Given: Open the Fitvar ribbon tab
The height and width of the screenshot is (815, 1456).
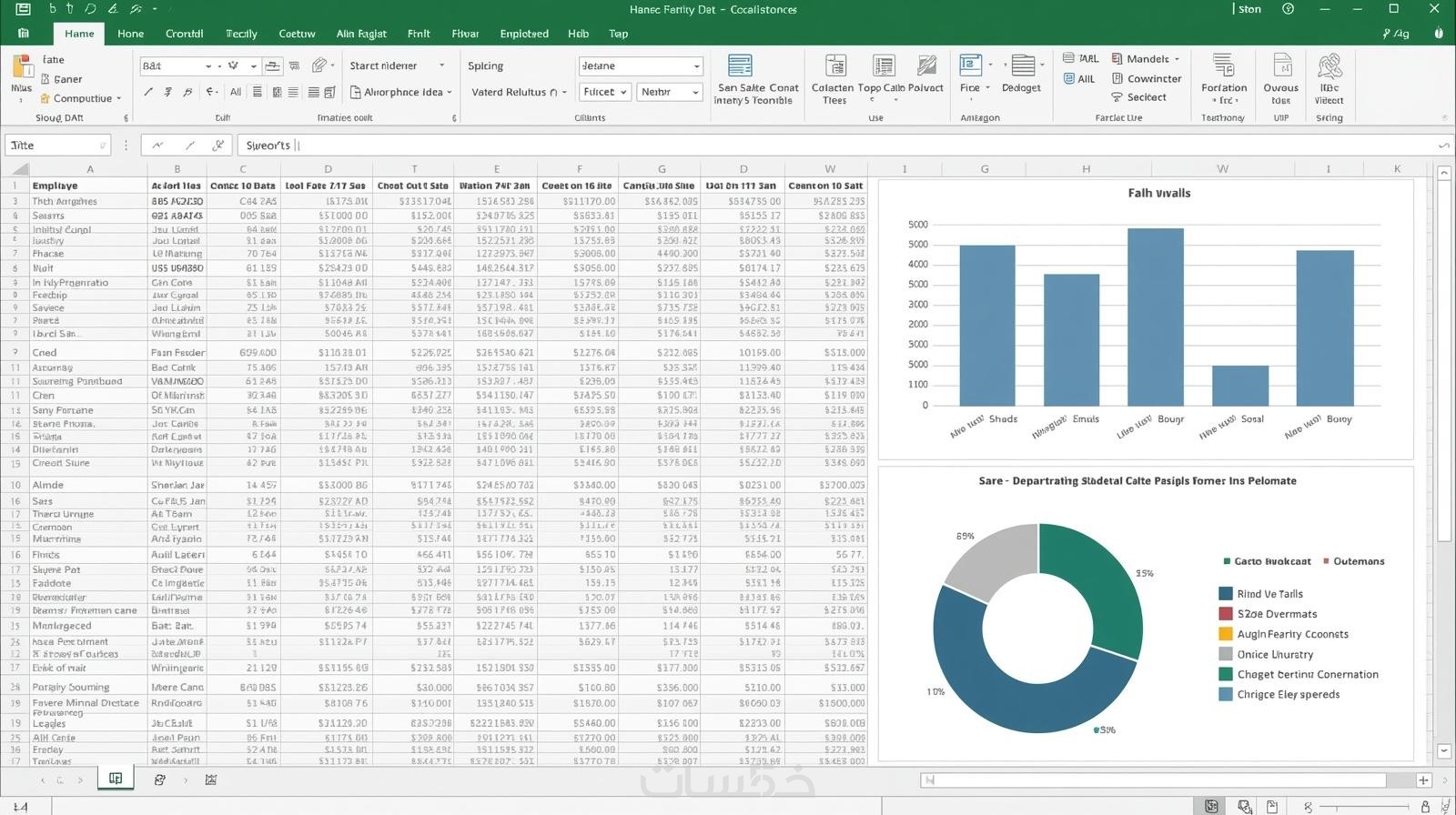Looking at the screenshot, I should [x=465, y=34].
